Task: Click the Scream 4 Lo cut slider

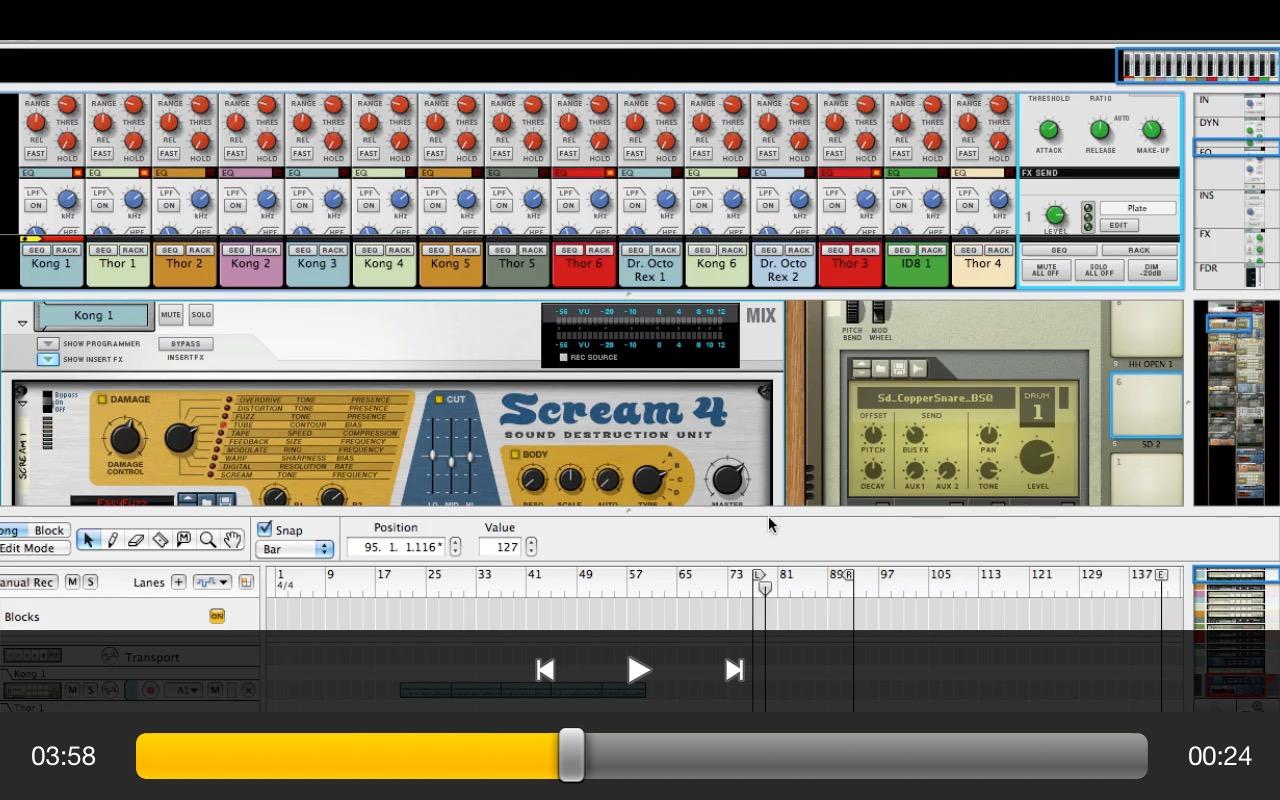Action: pos(433,456)
